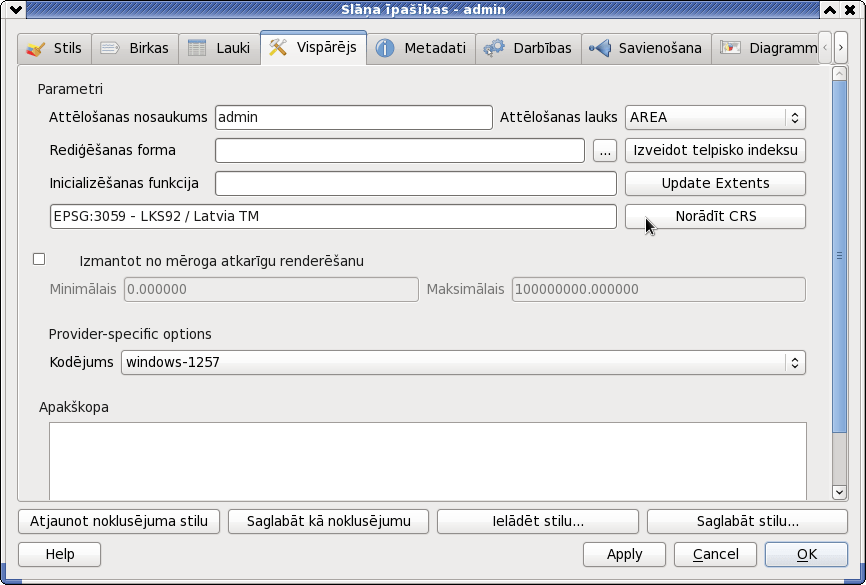
Task: Click Saglabāt kā noklusējumu button
Action: click(329, 521)
